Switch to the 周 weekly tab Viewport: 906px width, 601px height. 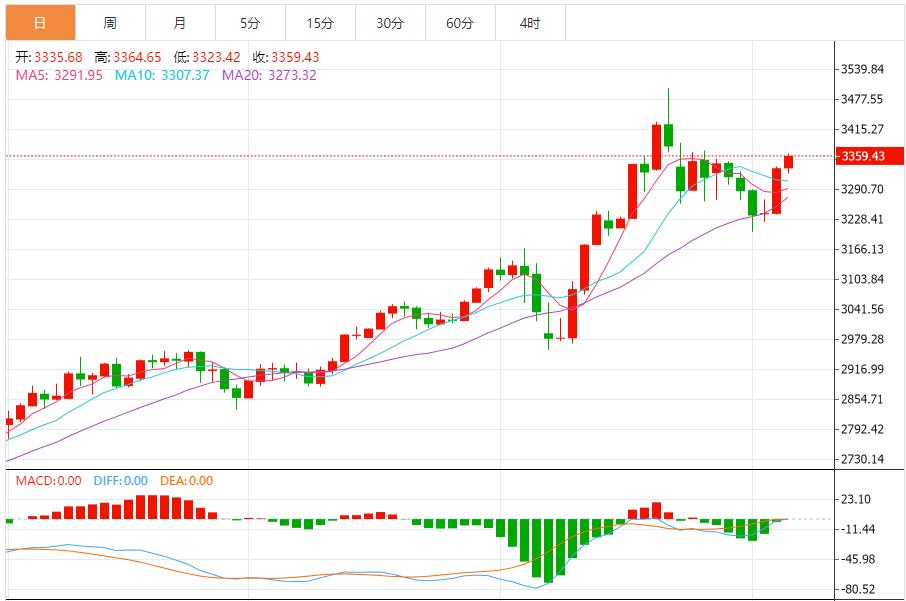110,22
